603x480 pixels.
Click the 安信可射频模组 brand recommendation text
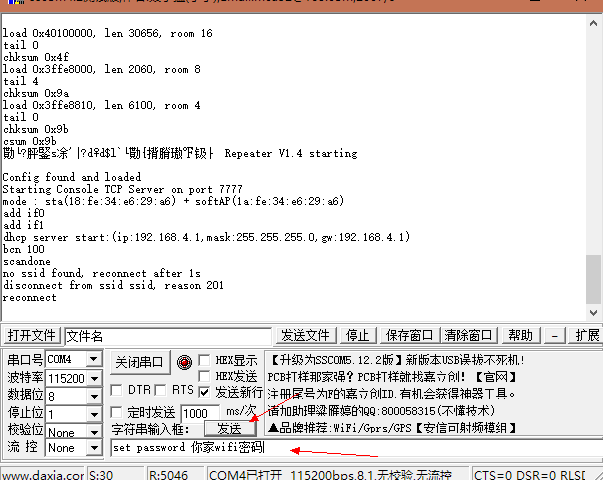pyautogui.click(x=466, y=428)
